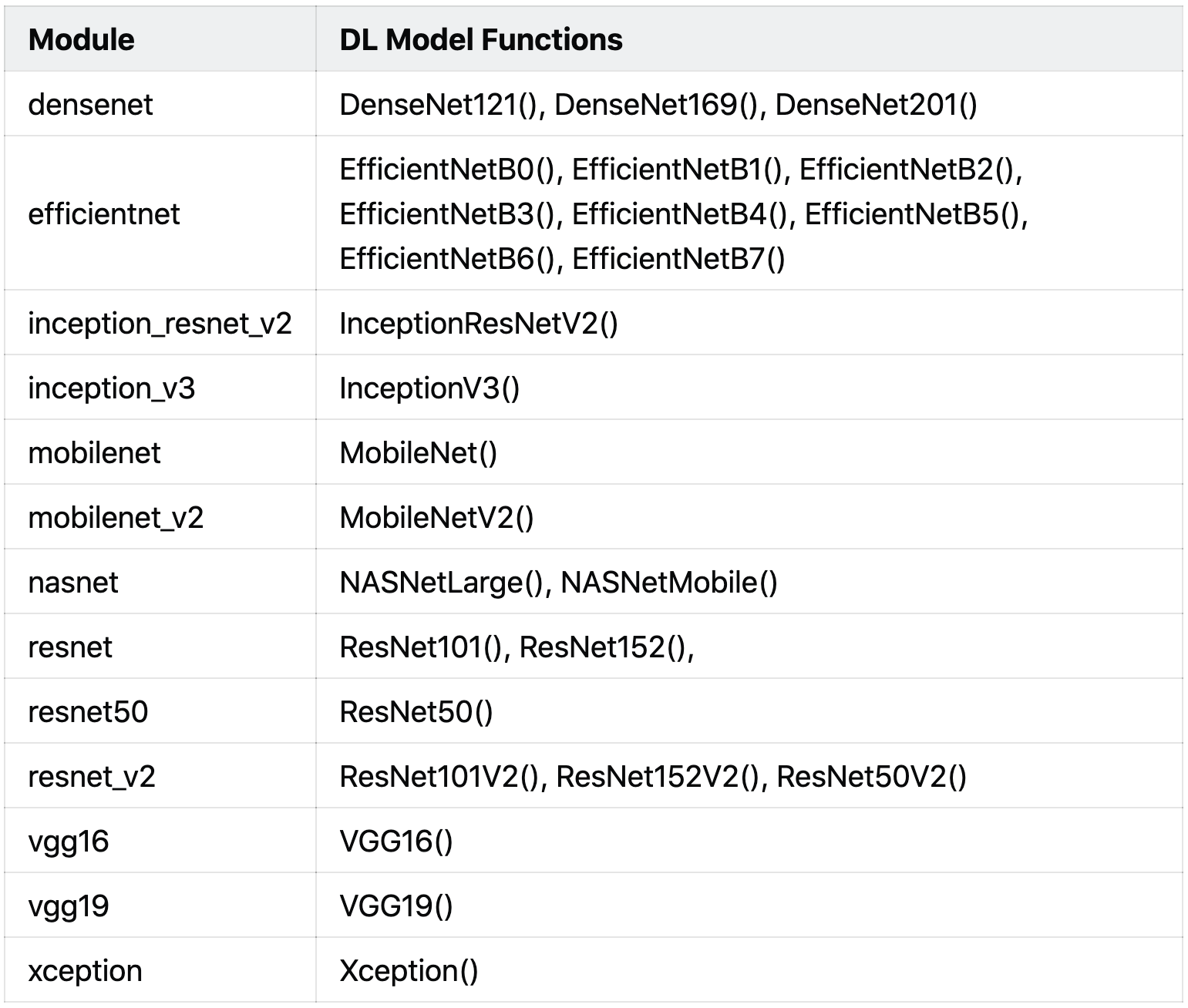The height and width of the screenshot is (1008, 1188).
Task: Click NASNetMobile() in the nasnet row
Action: (669, 583)
